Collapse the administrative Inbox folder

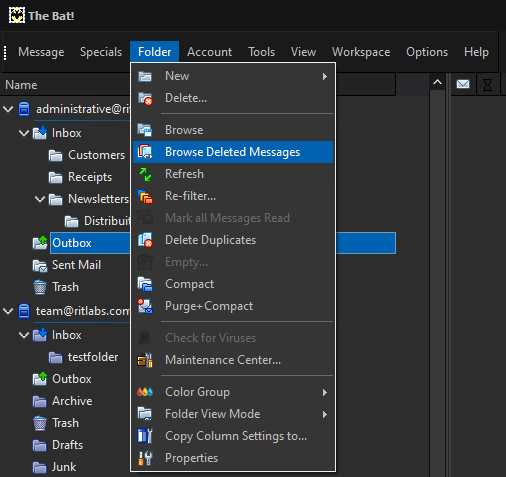[x=24, y=133]
